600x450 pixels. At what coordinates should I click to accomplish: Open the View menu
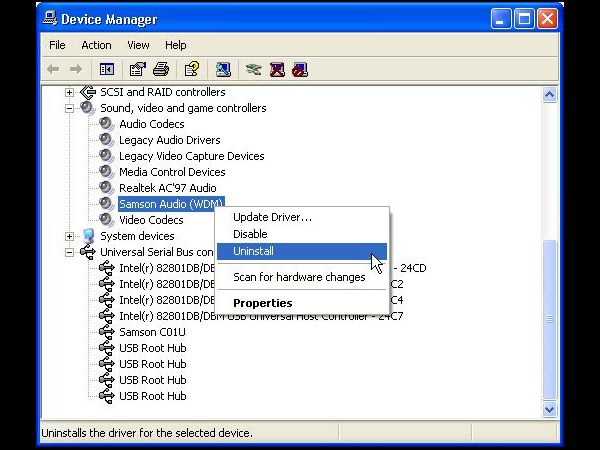[138, 45]
